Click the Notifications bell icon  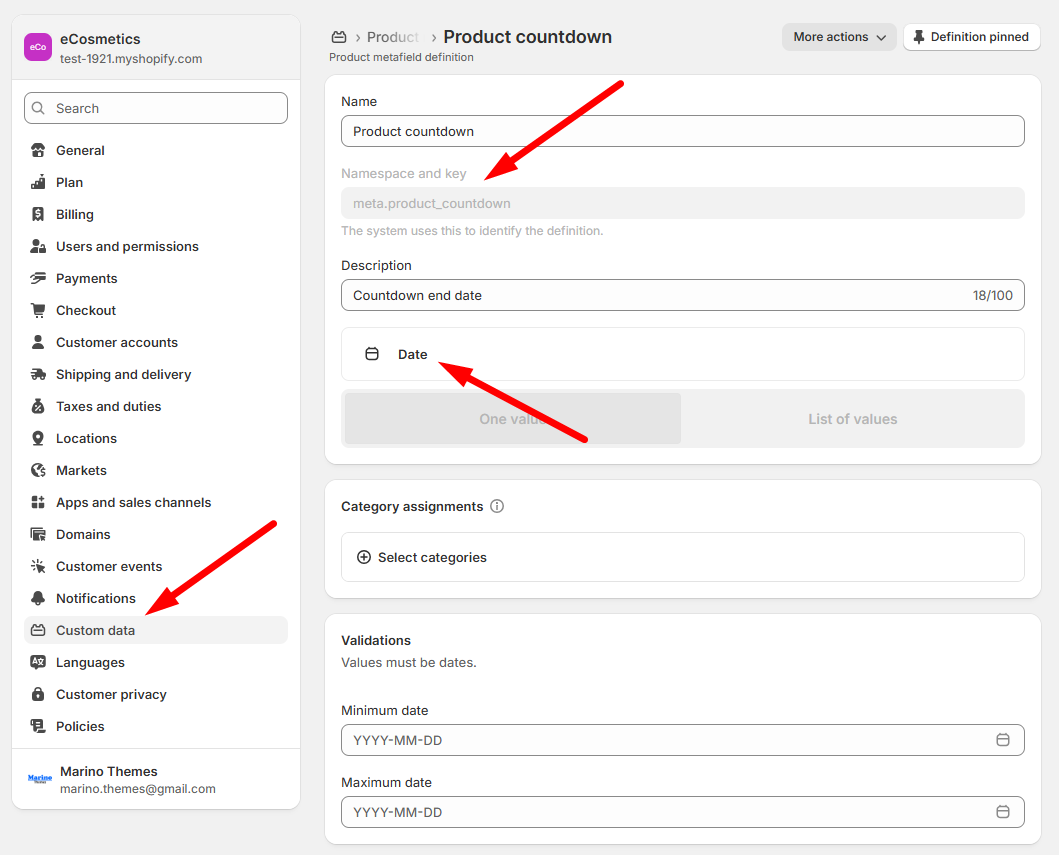coord(38,598)
